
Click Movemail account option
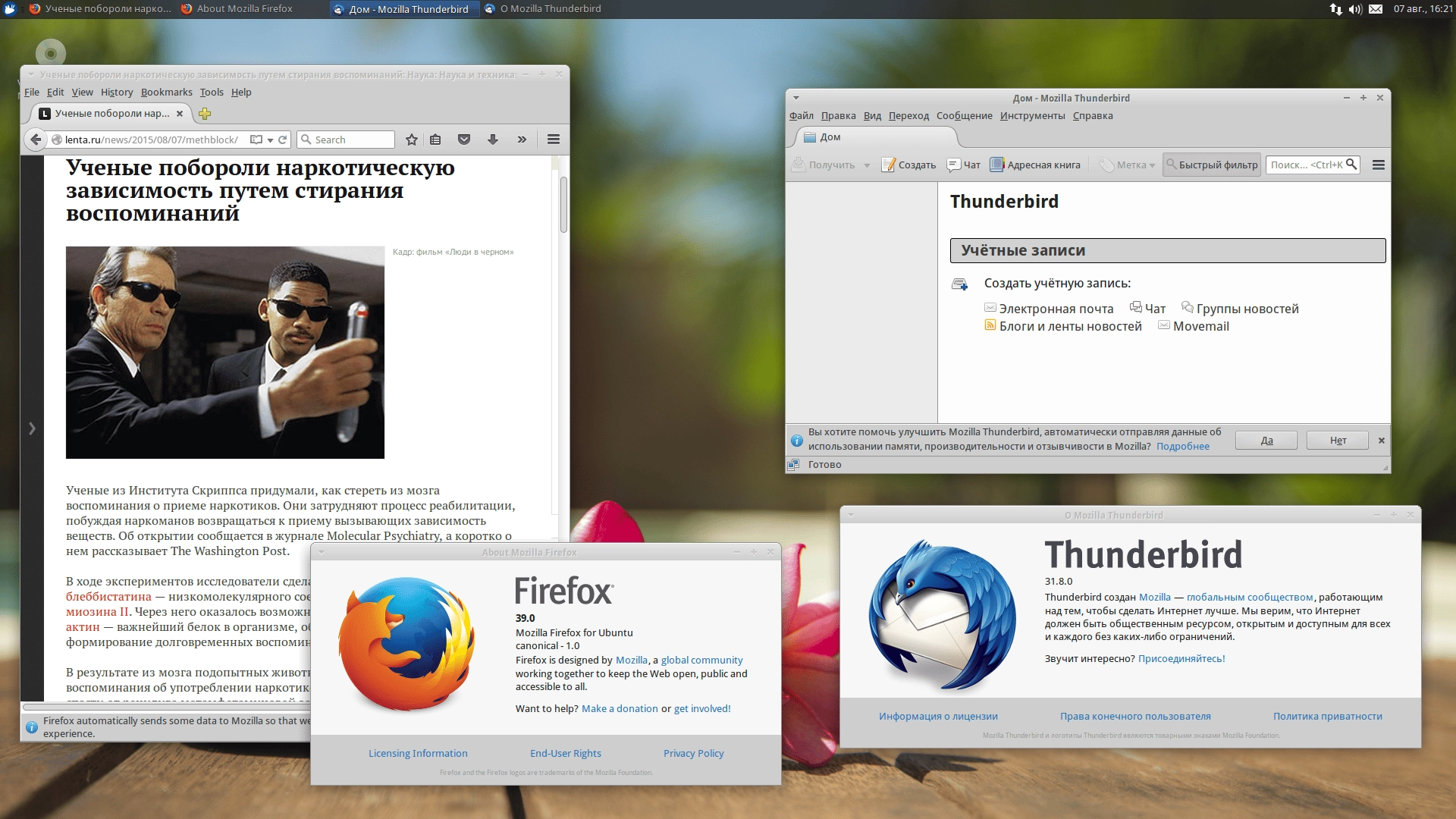point(1194,326)
